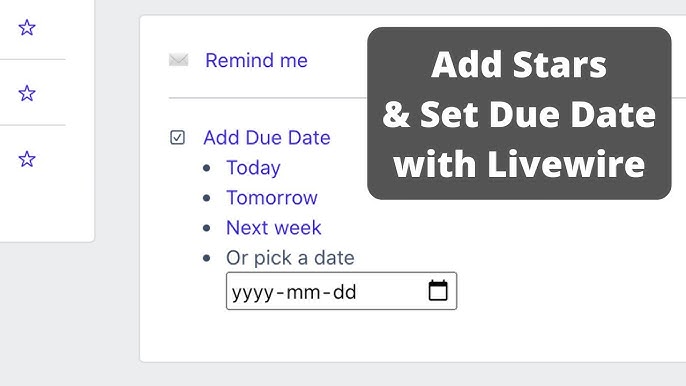
Task: Focus the yyyy-mm-dd date input field
Action: point(342,291)
